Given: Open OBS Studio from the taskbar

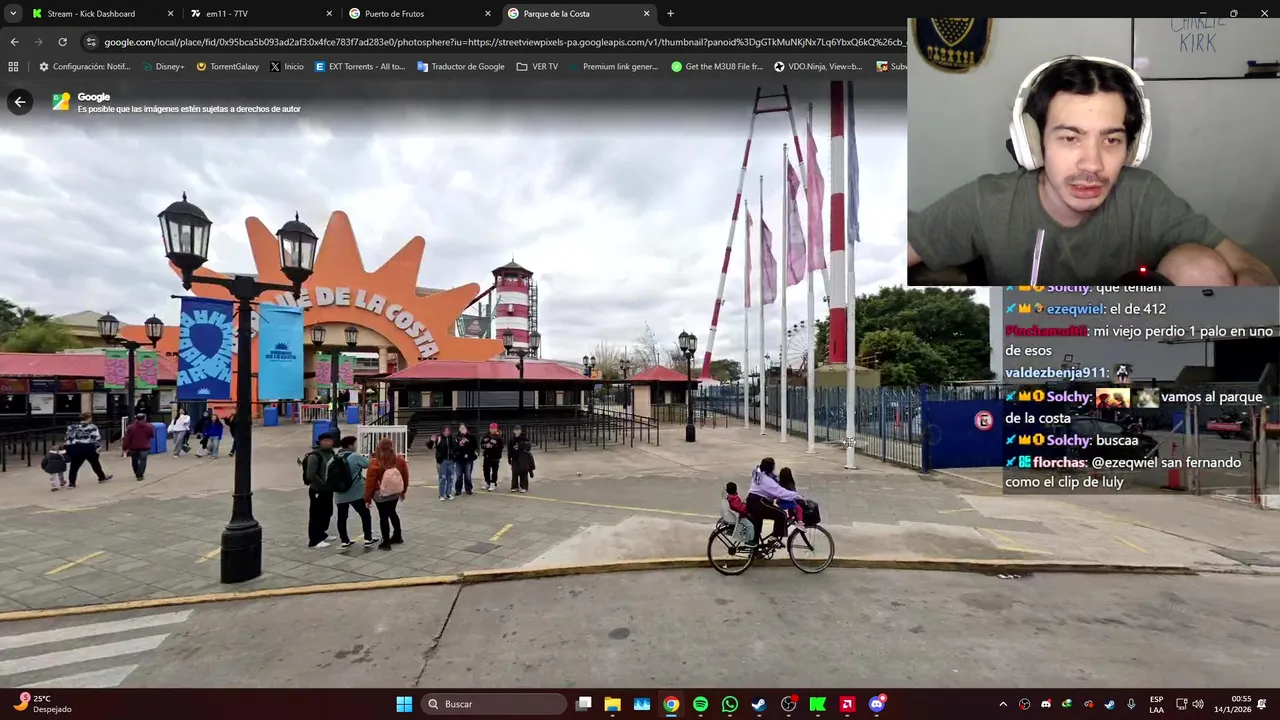Looking at the screenshot, I should click(789, 704).
